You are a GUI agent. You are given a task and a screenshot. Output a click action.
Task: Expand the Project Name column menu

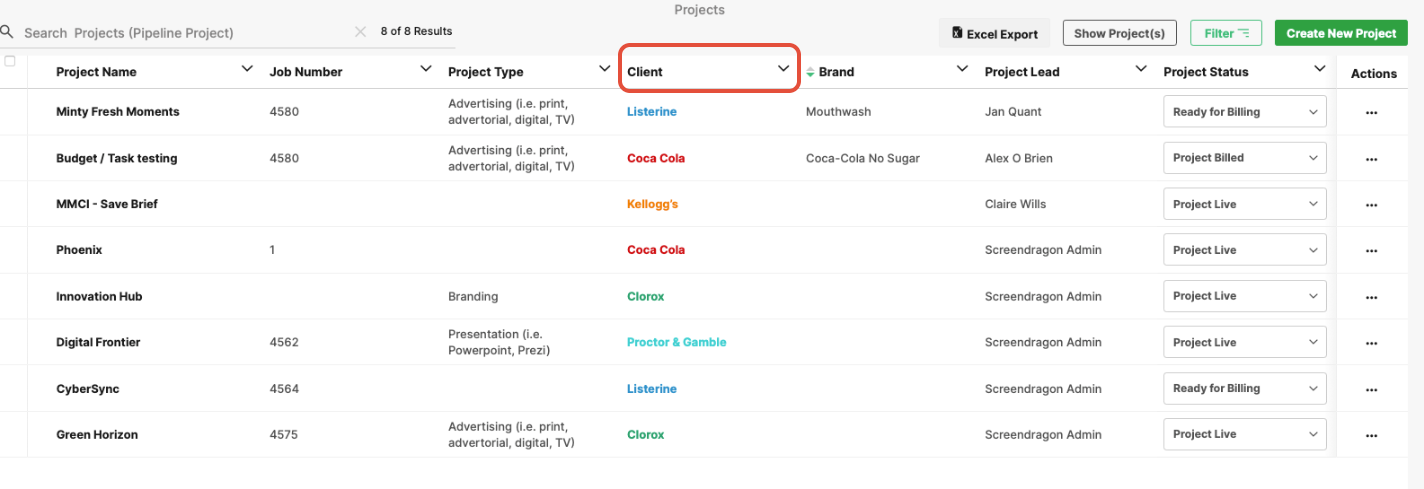(247, 69)
